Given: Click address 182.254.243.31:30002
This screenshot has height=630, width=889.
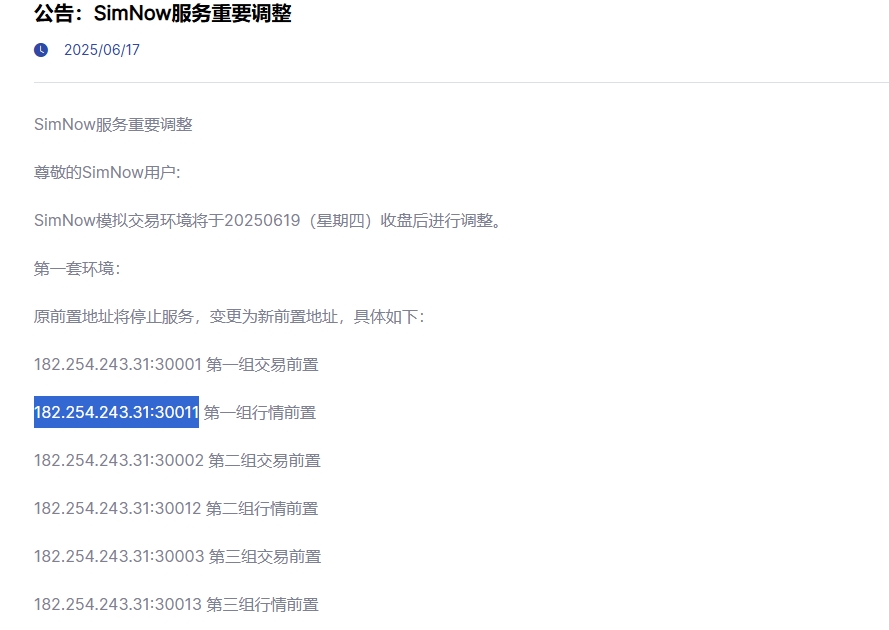Looking at the screenshot, I should click(119, 460).
